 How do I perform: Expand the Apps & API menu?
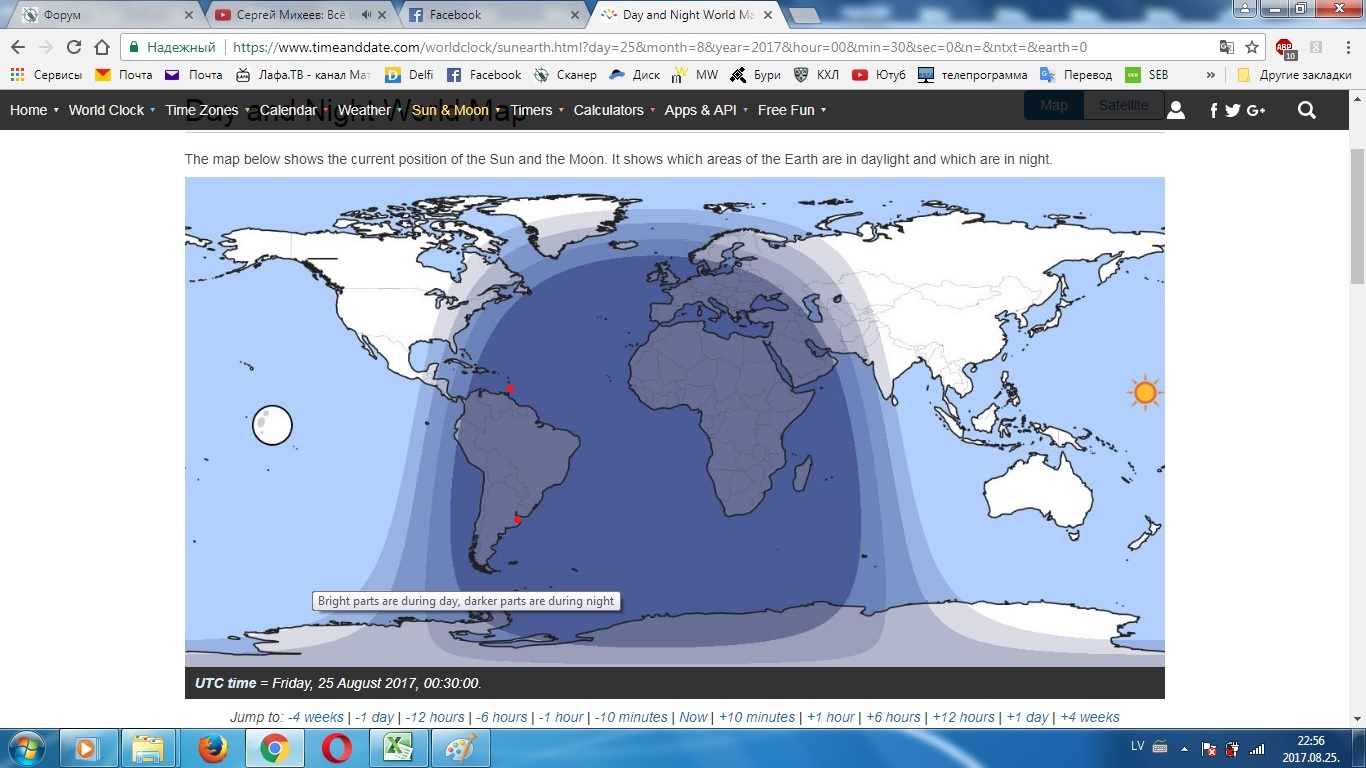pyautogui.click(x=706, y=110)
